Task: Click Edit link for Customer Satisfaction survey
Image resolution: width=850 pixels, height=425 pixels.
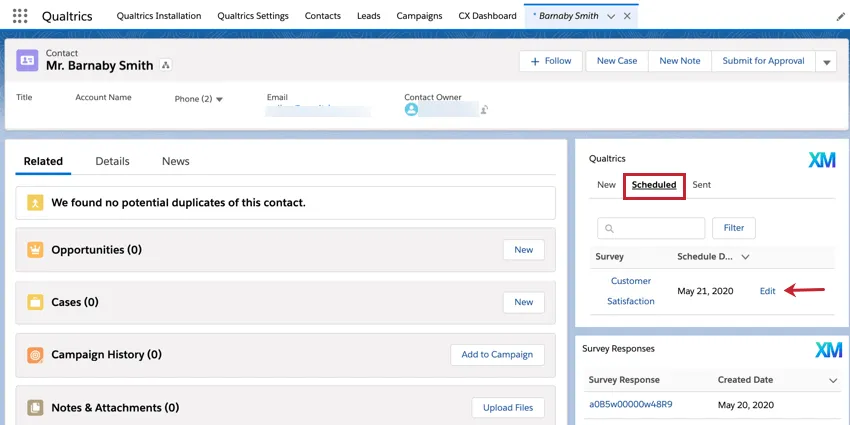Action: [x=767, y=291]
